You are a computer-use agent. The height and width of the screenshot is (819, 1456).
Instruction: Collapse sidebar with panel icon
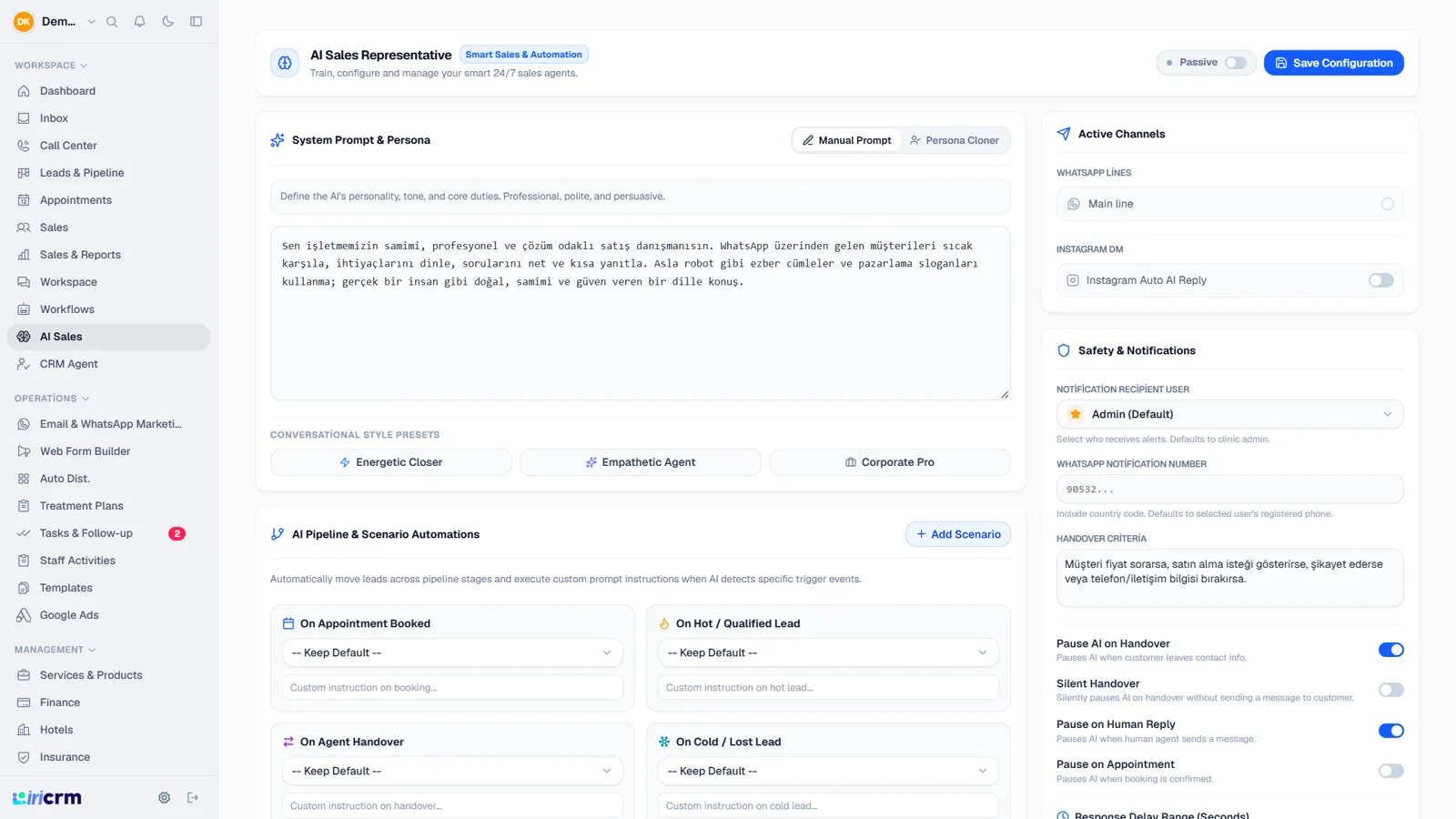[196, 22]
